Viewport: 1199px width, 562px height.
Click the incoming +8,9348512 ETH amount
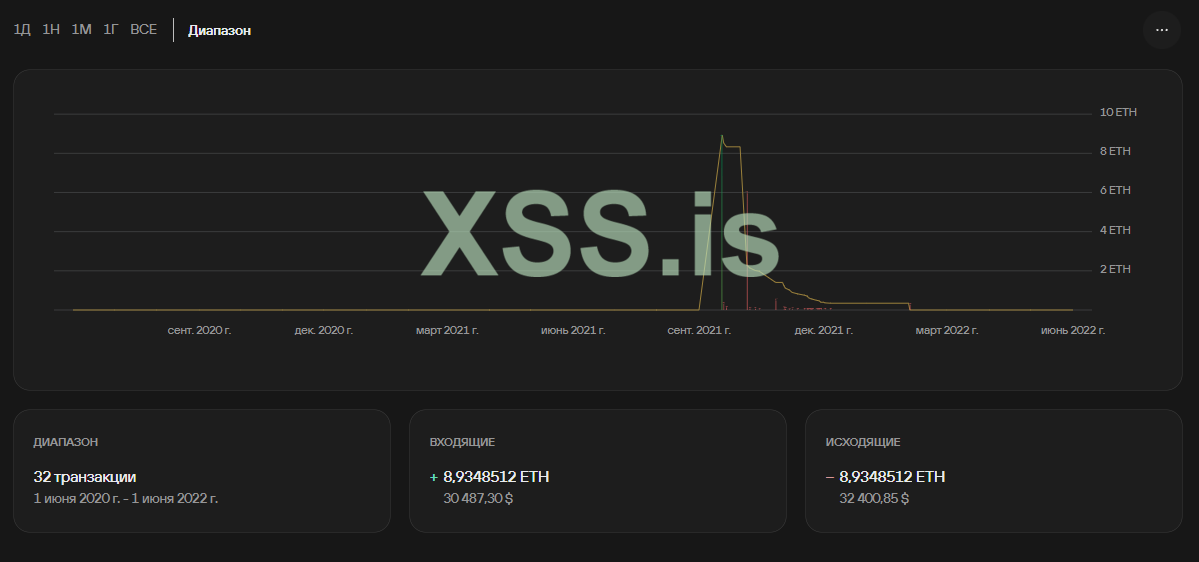[489, 477]
